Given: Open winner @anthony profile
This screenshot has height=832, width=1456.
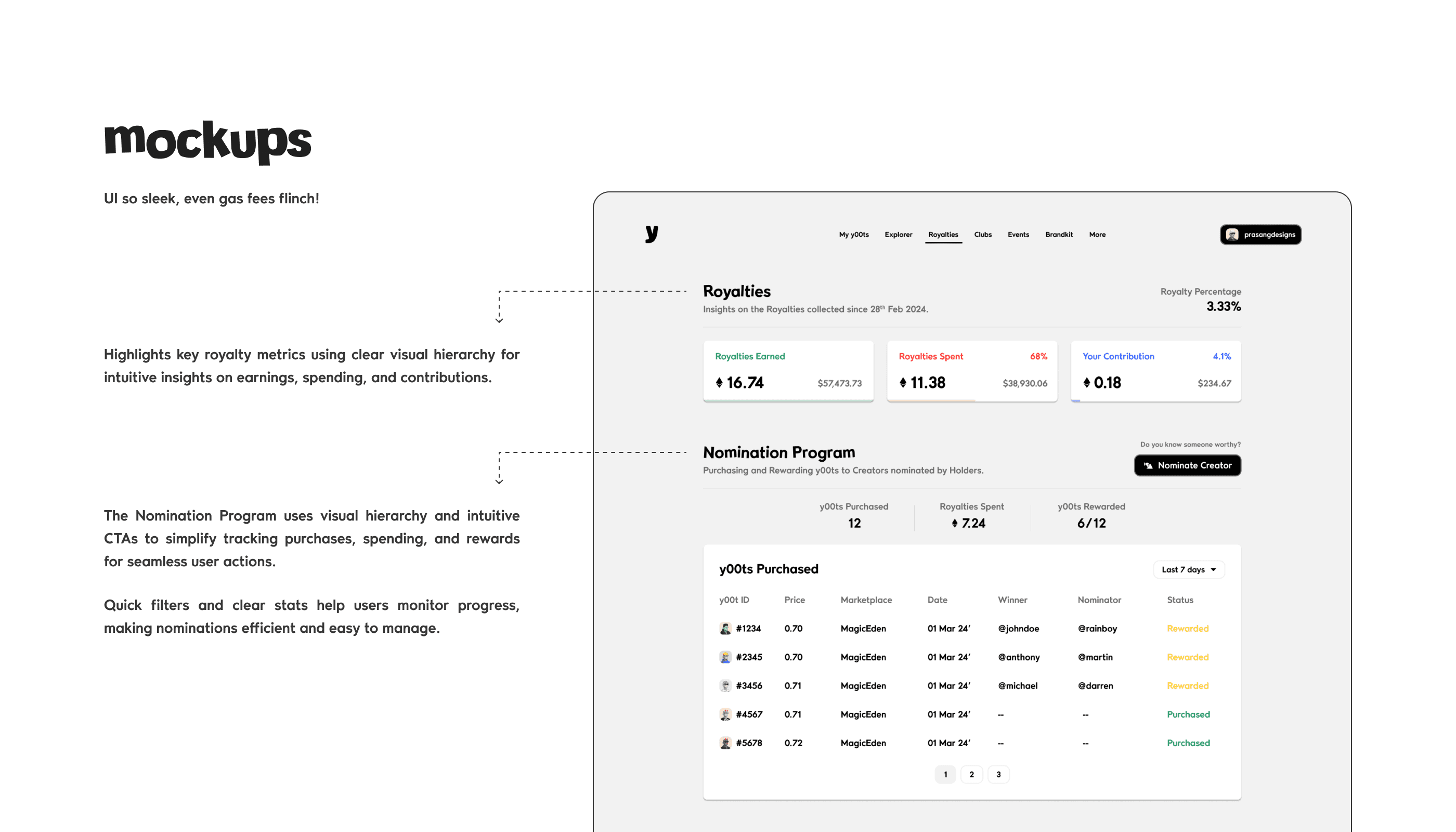Looking at the screenshot, I should tap(1019, 657).
